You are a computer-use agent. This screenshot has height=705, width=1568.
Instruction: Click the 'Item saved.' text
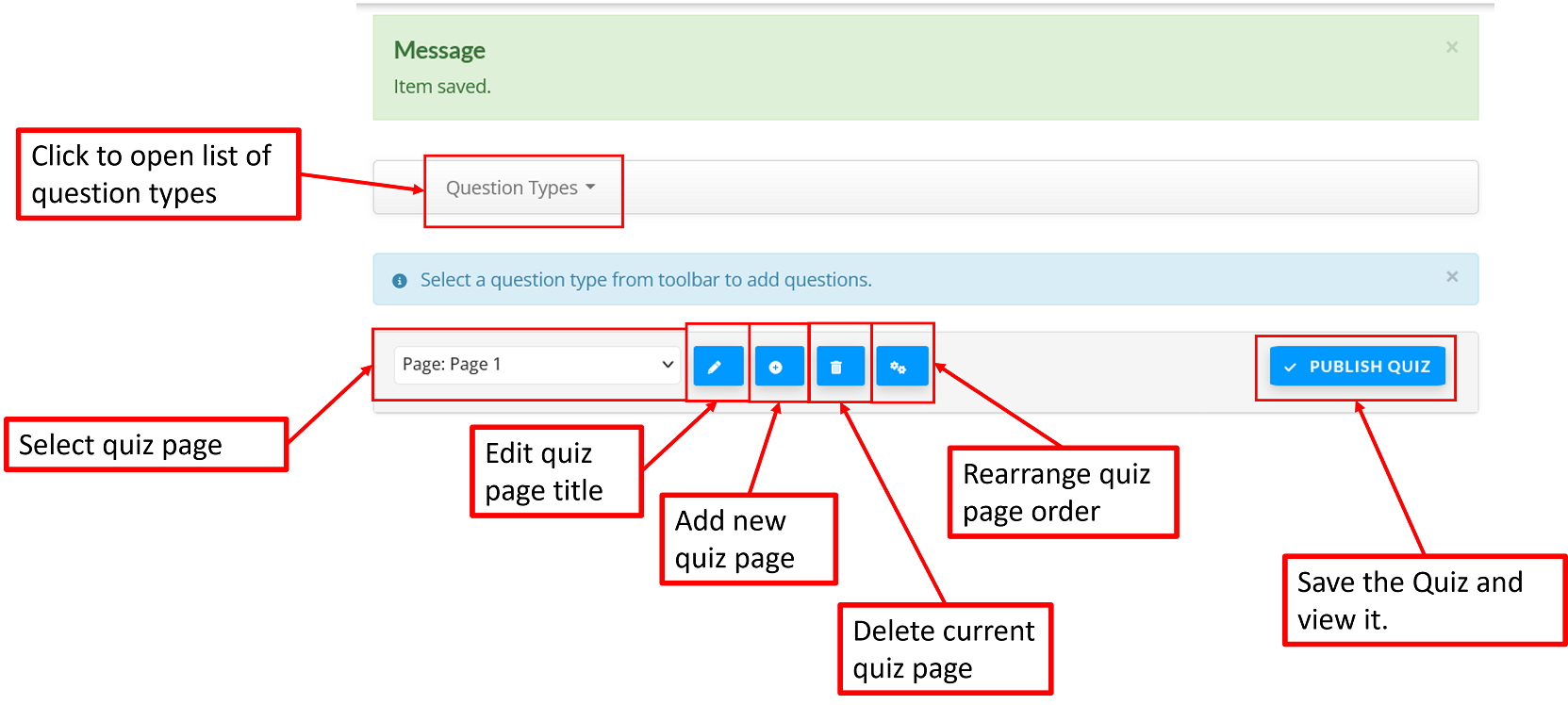click(x=442, y=87)
